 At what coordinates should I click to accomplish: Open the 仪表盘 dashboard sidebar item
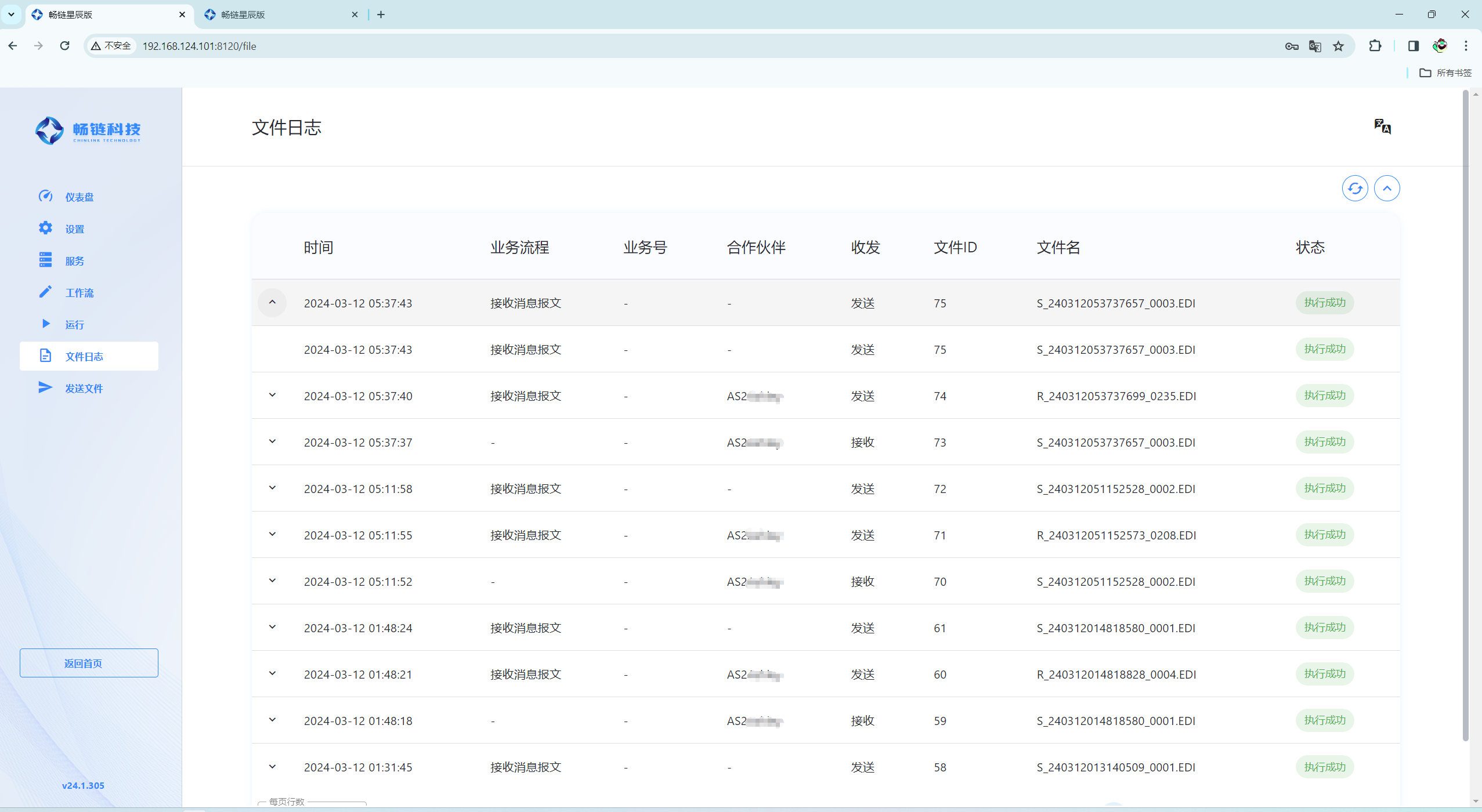click(79, 197)
